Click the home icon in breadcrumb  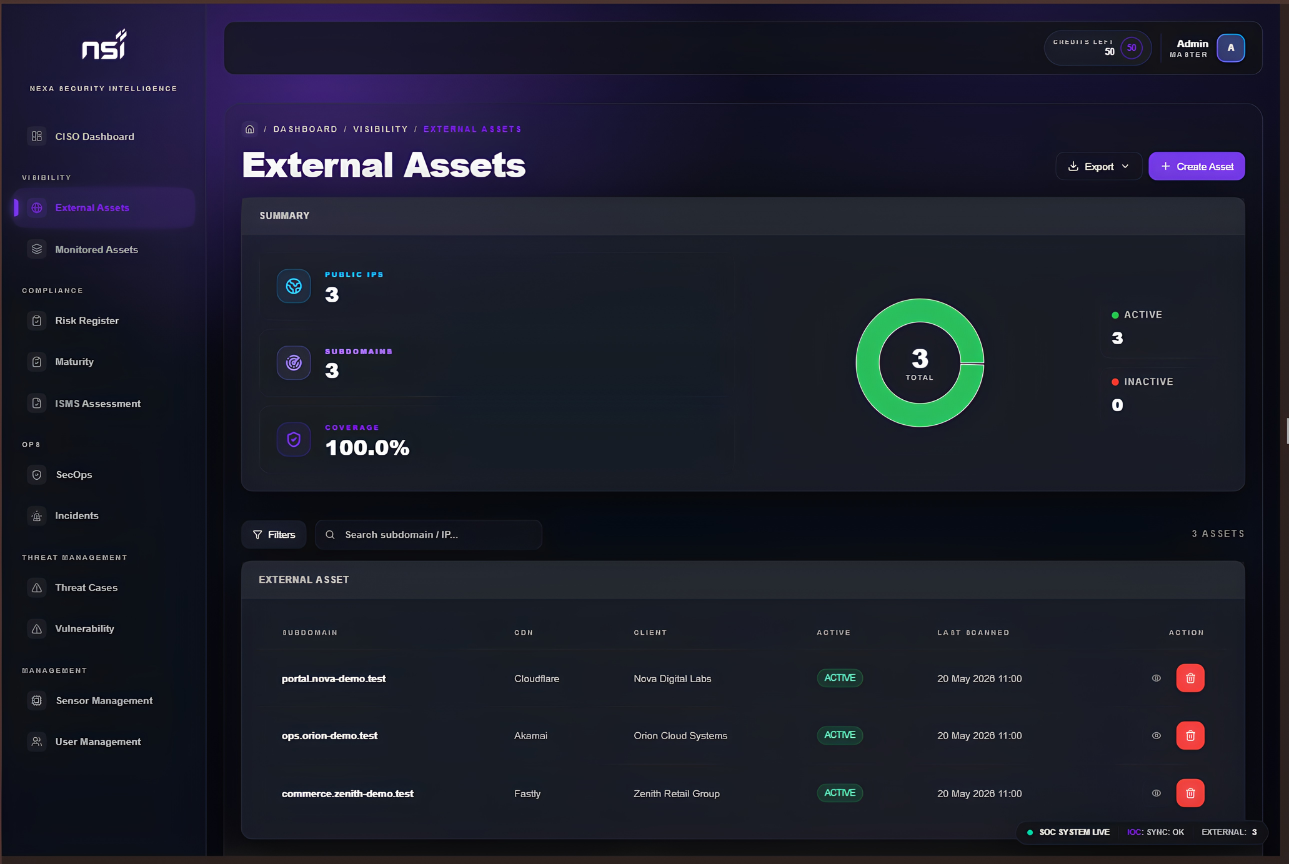coord(250,129)
